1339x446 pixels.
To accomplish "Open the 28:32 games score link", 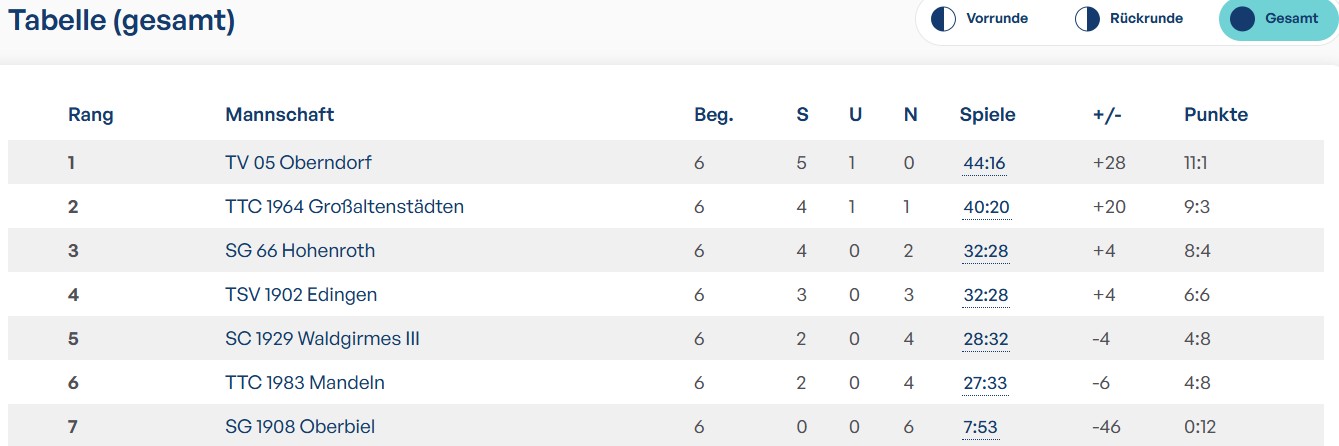I will pos(985,339).
